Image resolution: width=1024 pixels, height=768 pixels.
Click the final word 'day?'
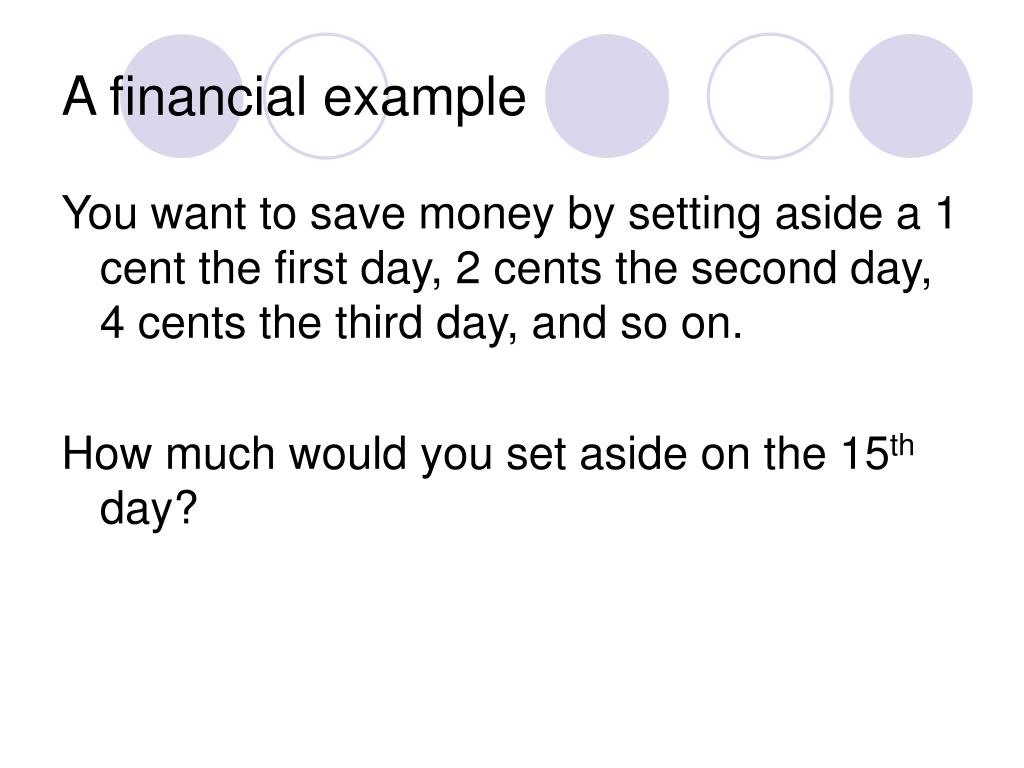tap(148, 509)
